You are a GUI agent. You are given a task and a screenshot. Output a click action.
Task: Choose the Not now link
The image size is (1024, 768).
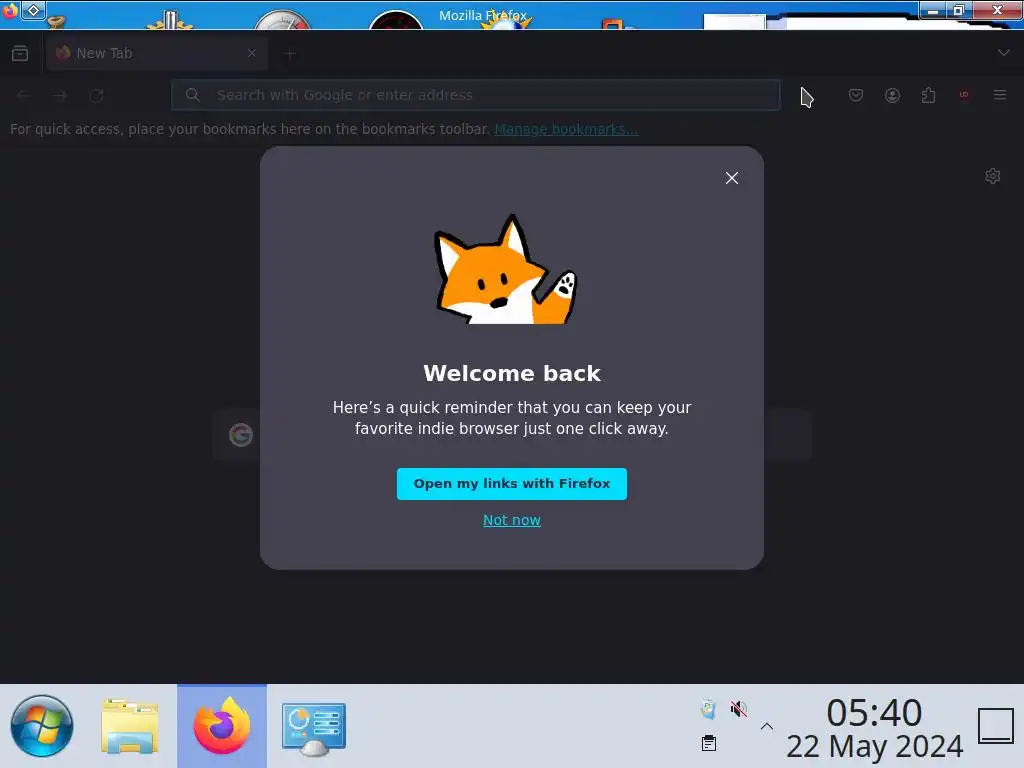511,520
